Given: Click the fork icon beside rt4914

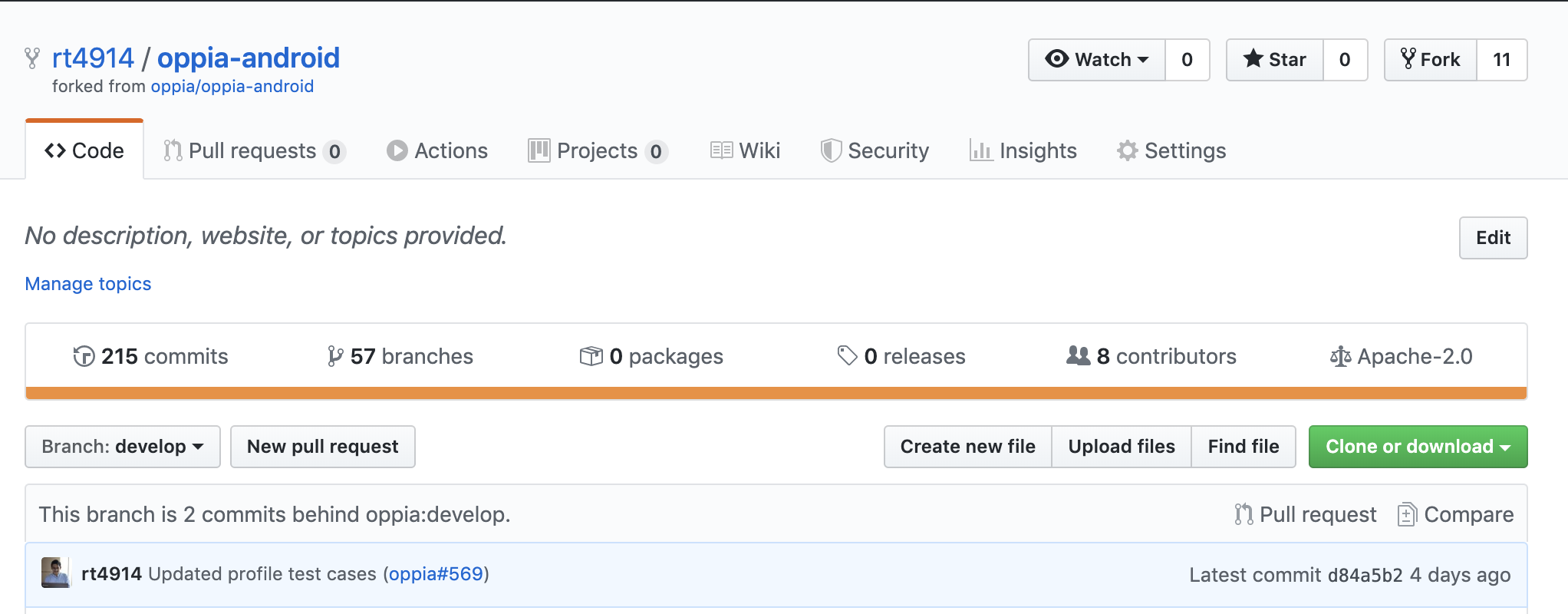Looking at the screenshot, I should coord(32,58).
